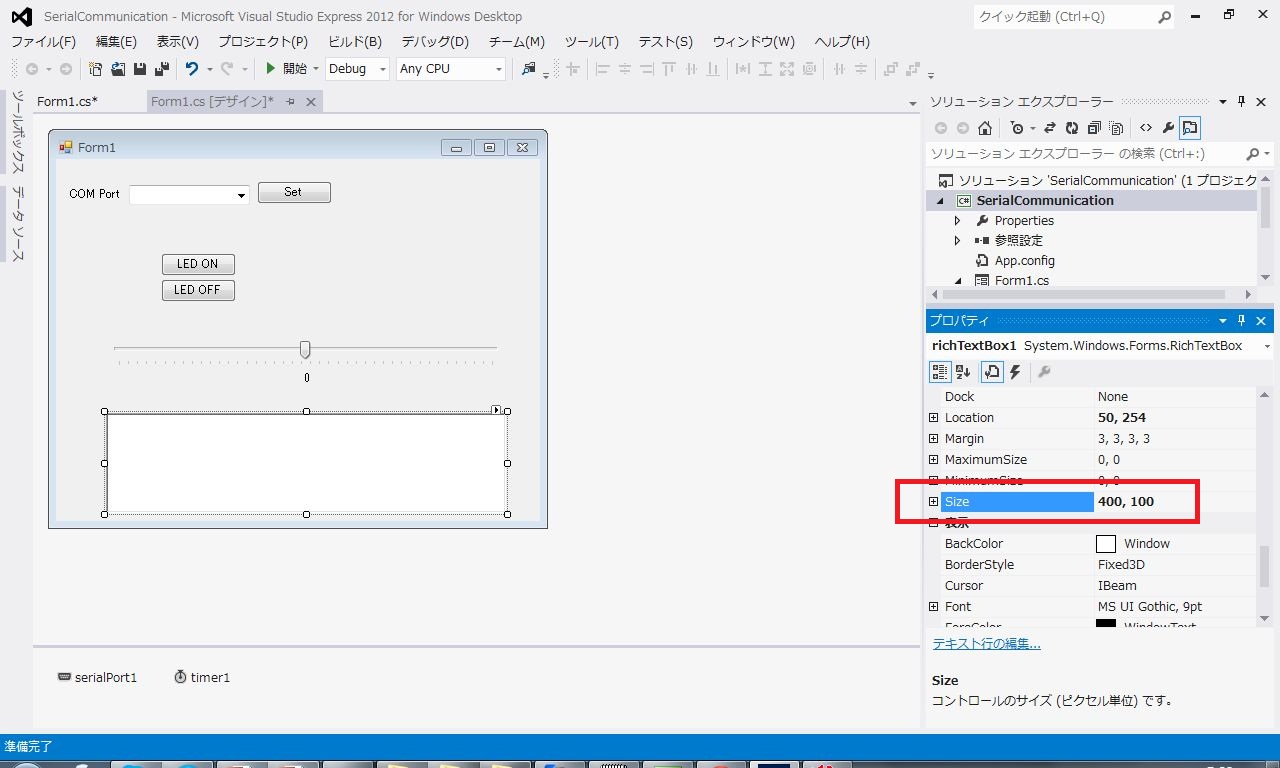The image size is (1280, 768).
Task: Open the Debug configuration dropdown
Action: [x=357, y=69]
